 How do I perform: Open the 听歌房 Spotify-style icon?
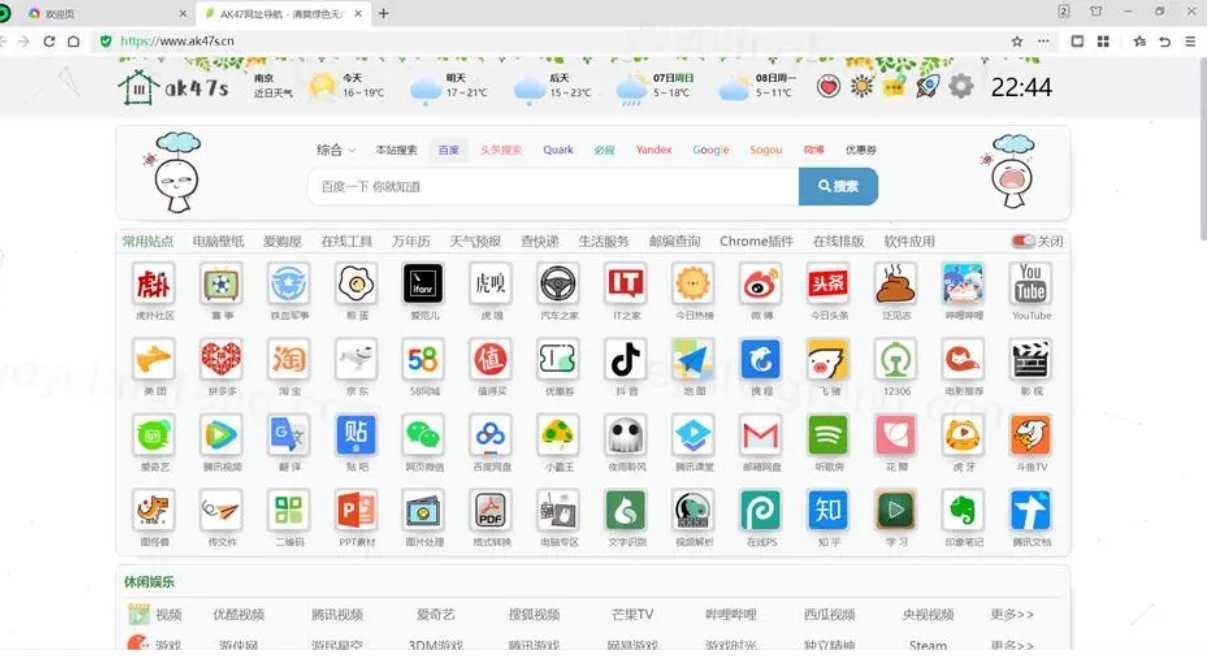828,435
